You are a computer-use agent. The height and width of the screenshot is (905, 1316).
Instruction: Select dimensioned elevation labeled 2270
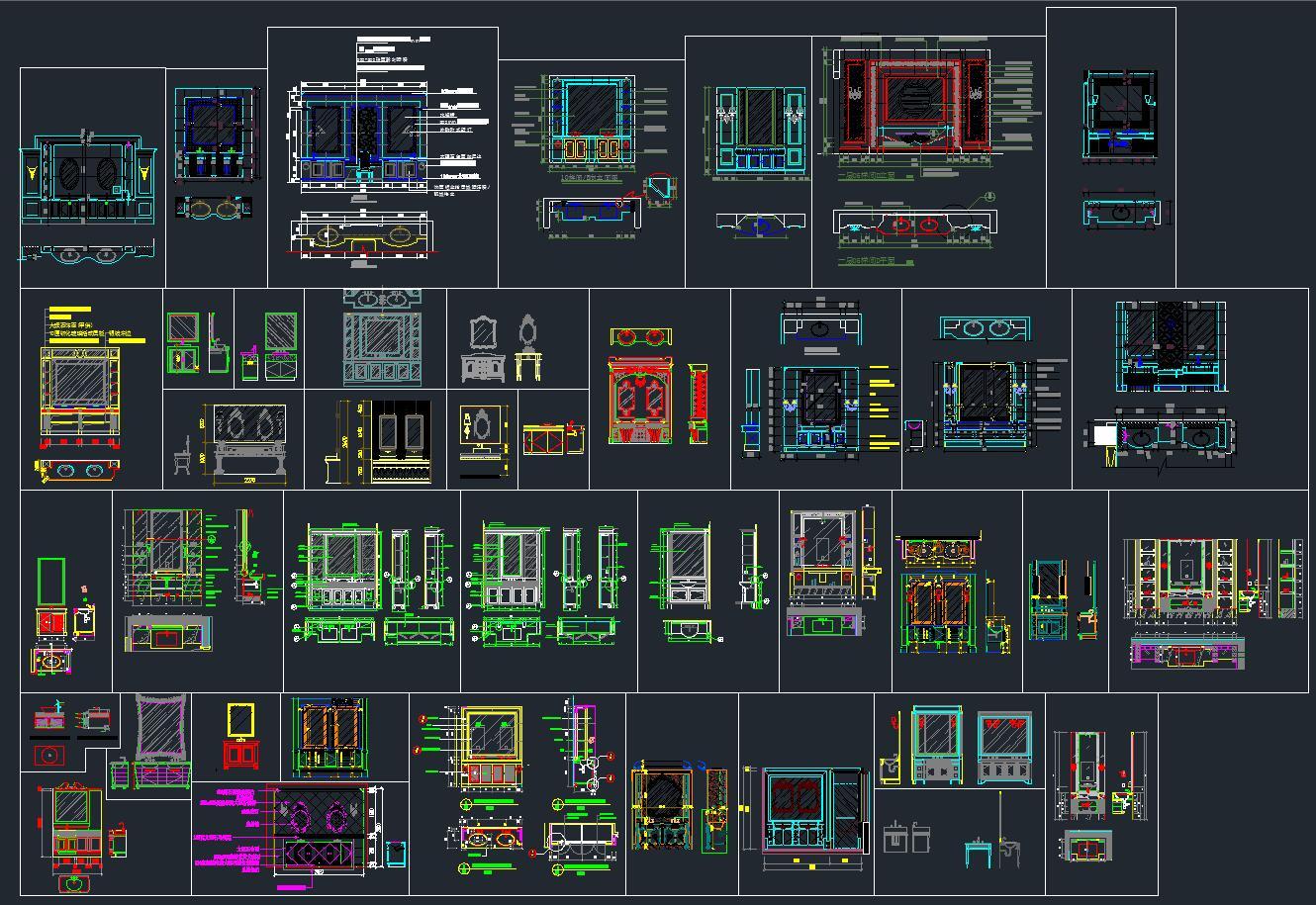pos(248,444)
